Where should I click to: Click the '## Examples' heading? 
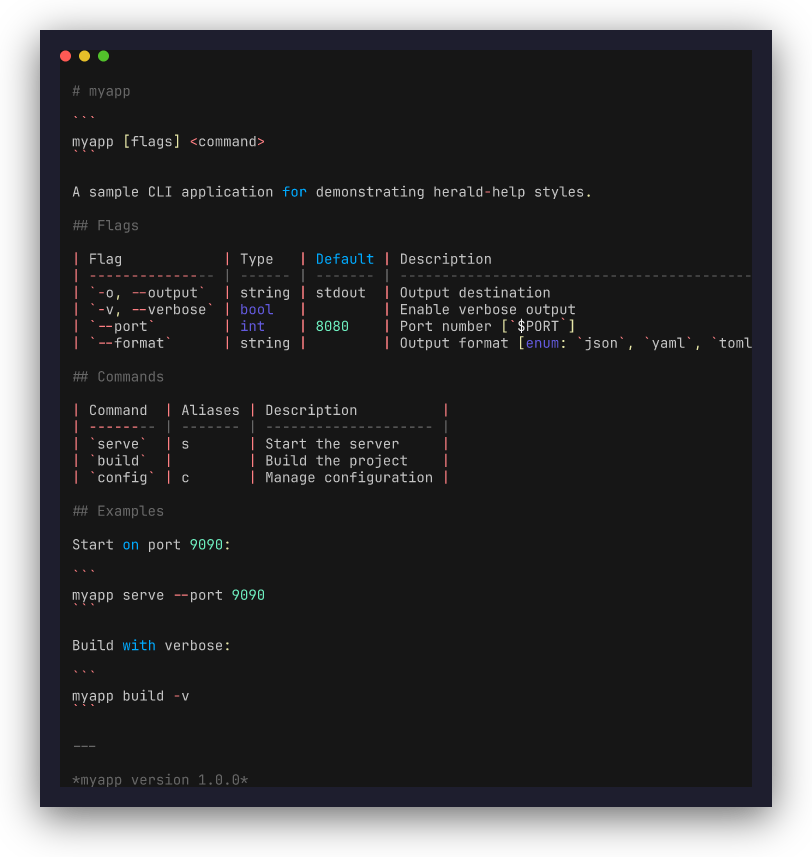[118, 512]
